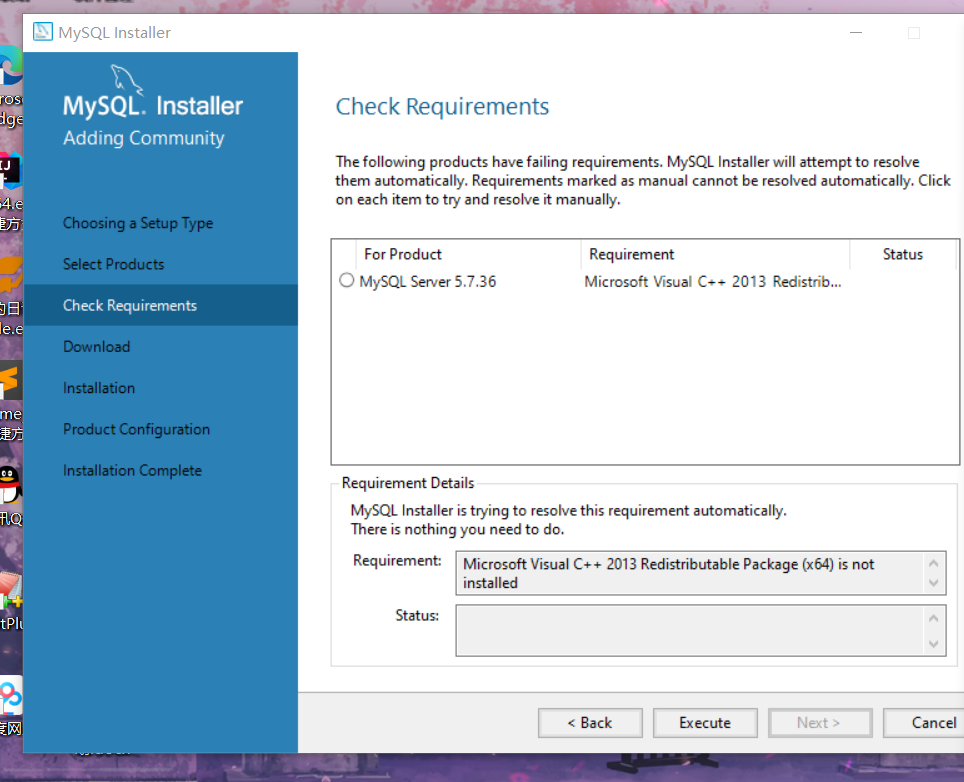Image resolution: width=964 pixels, height=782 pixels.
Task: Click up arrow in Status details box
Action: coord(933,618)
